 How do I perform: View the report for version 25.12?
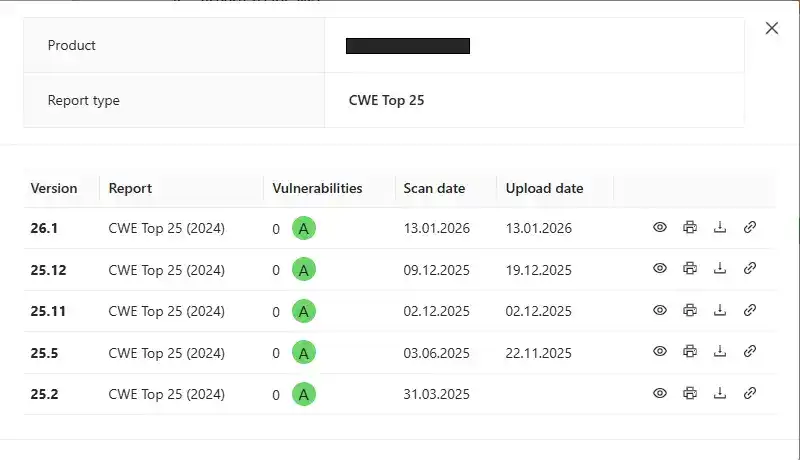(660, 269)
